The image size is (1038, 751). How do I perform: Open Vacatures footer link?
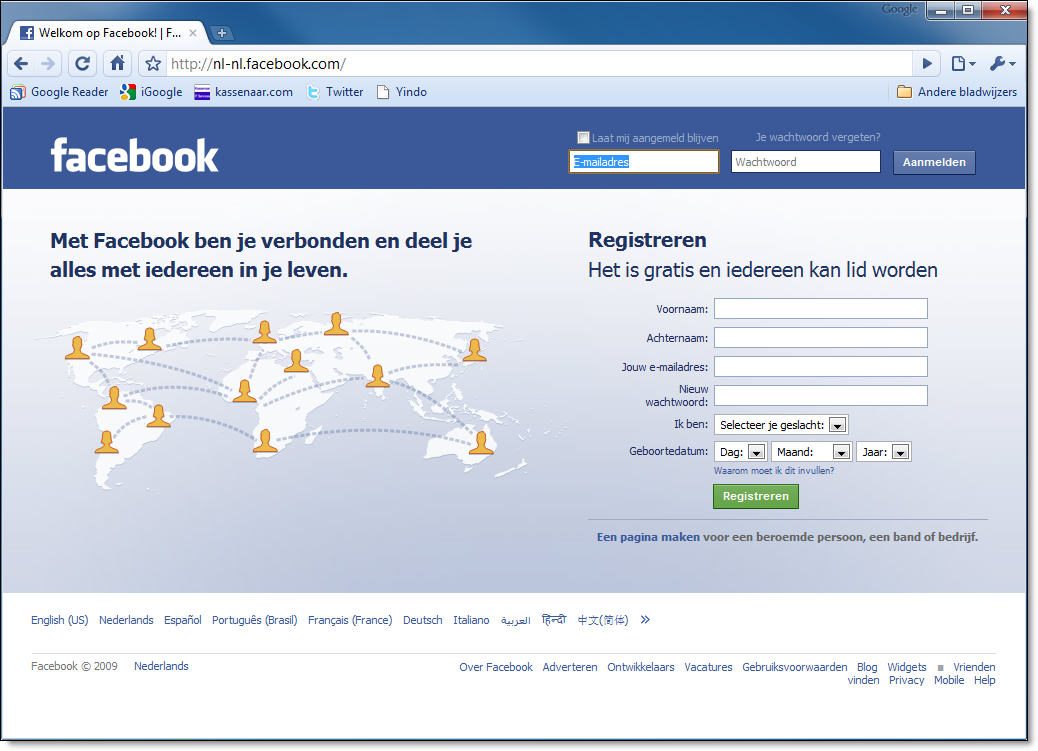[x=708, y=667]
